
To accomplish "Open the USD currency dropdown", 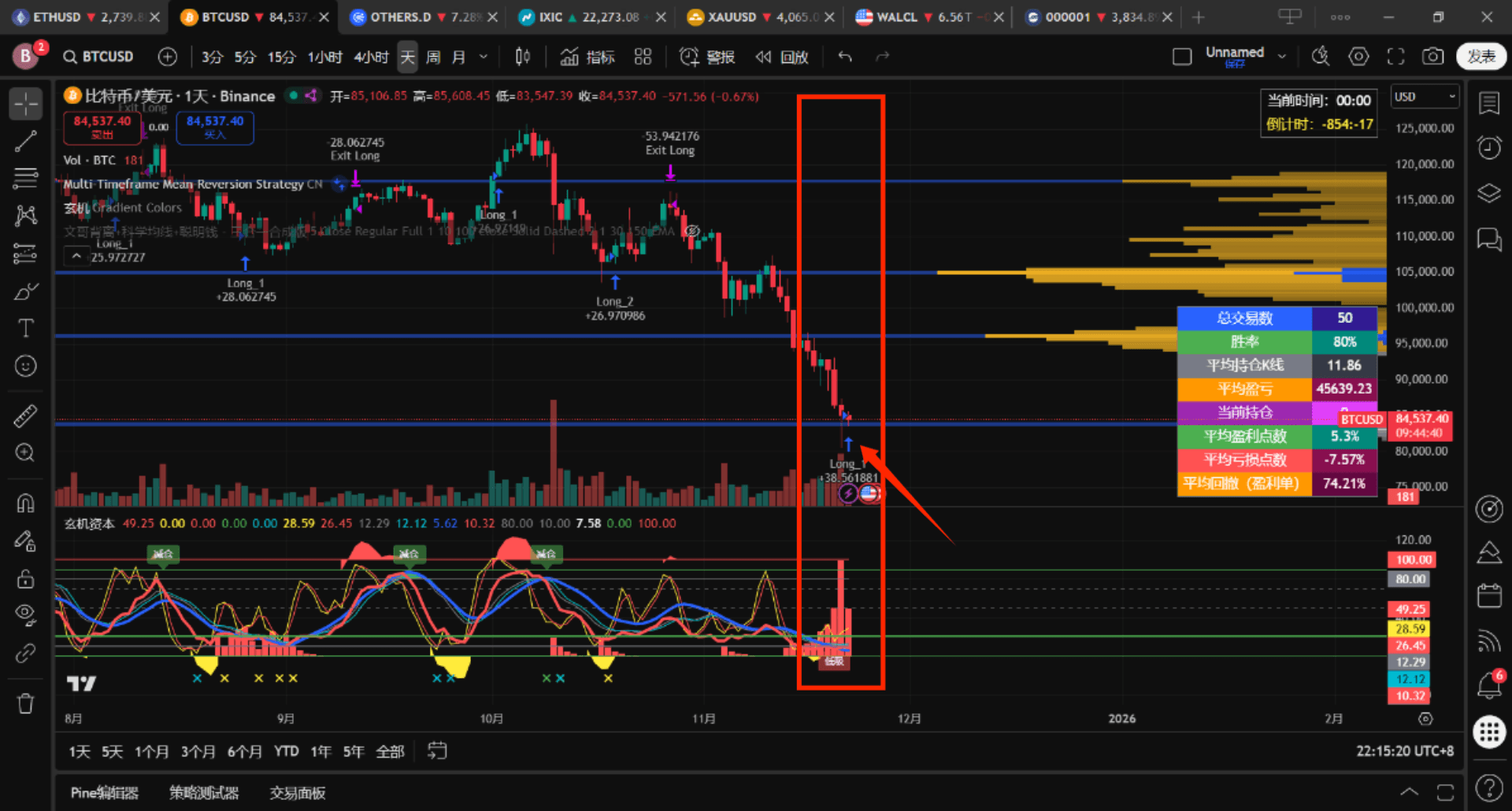I will 1425,97.
